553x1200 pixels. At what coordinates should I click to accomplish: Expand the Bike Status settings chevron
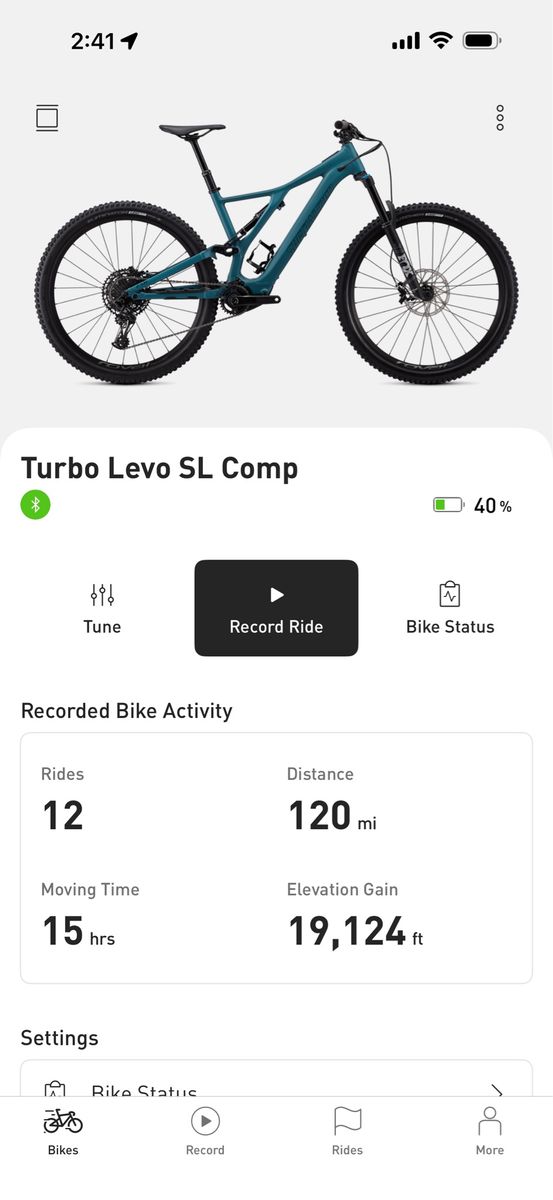496,1090
